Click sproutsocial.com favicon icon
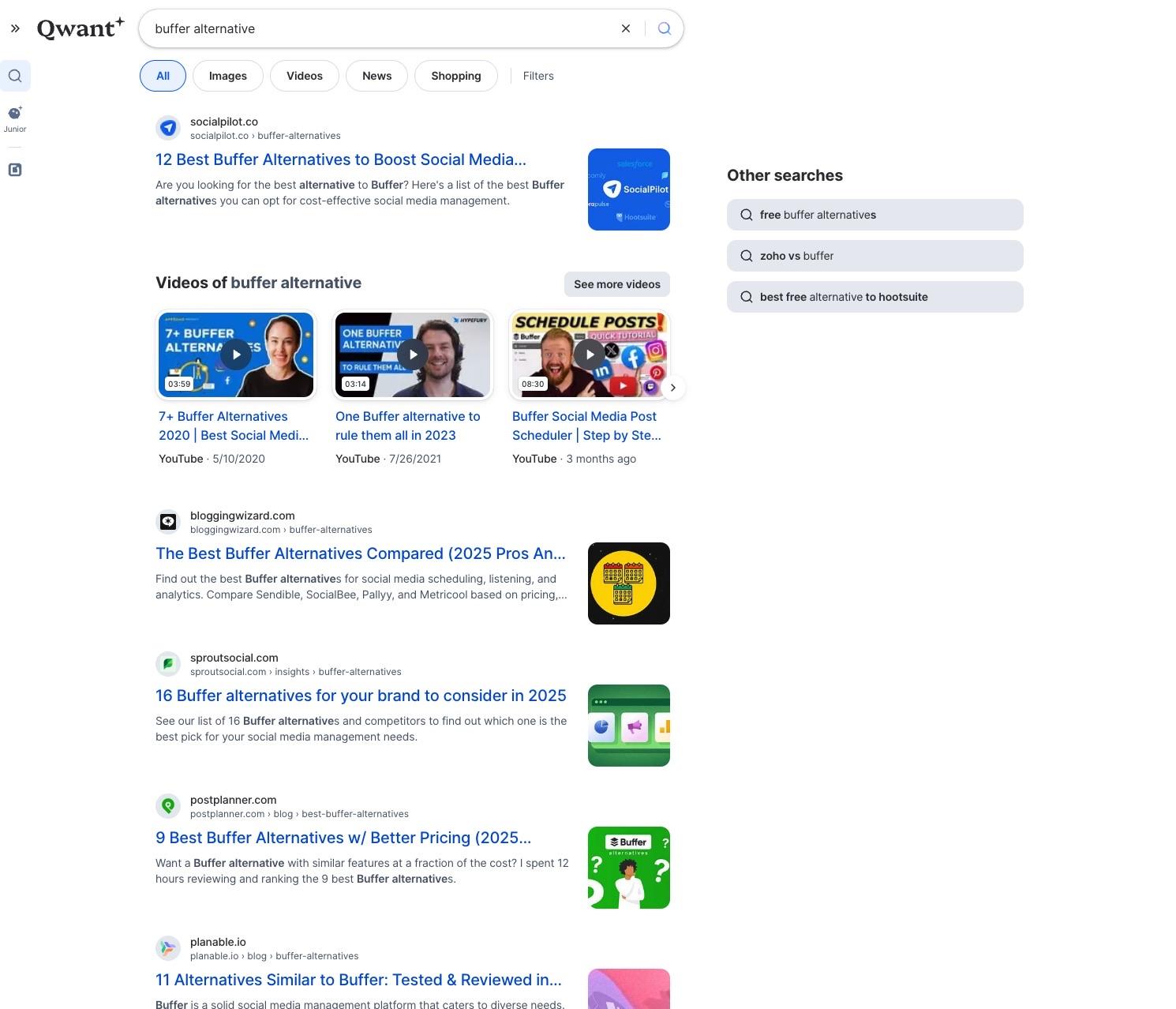 [x=168, y=664]
